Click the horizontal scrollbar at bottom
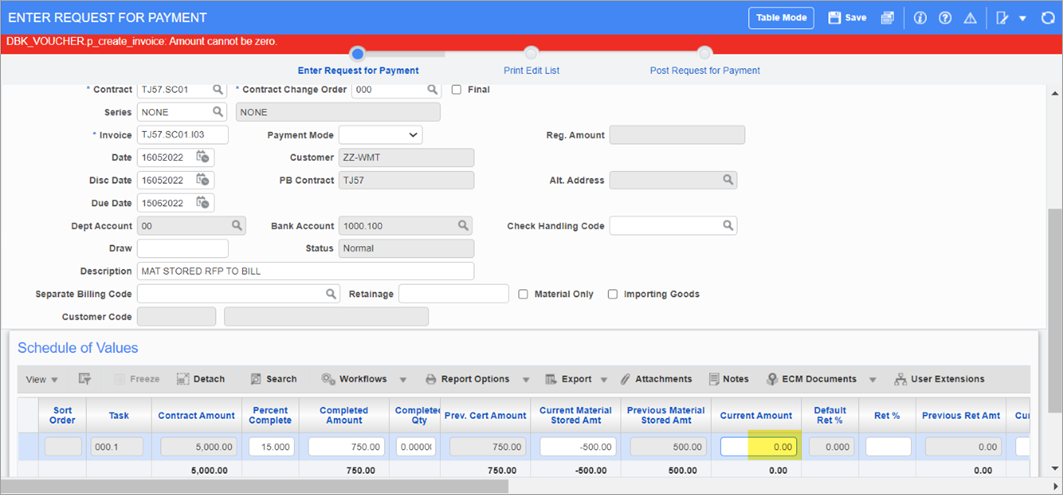This screenshot has height=495, width=1063. (254, 486)
